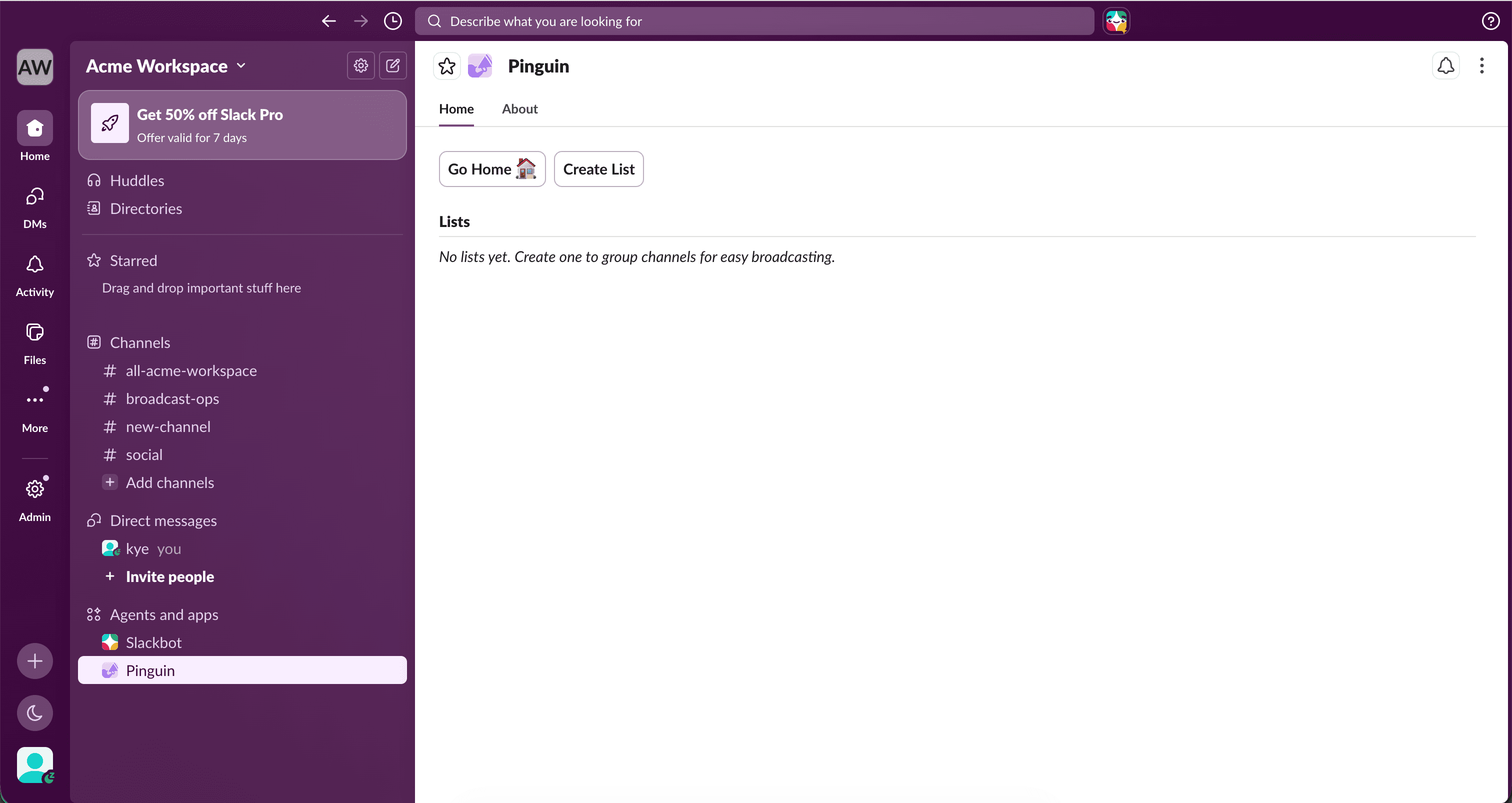1512x803 pixels.
Task: Open notification bell for Pinguin
Action: [1445, 65]
